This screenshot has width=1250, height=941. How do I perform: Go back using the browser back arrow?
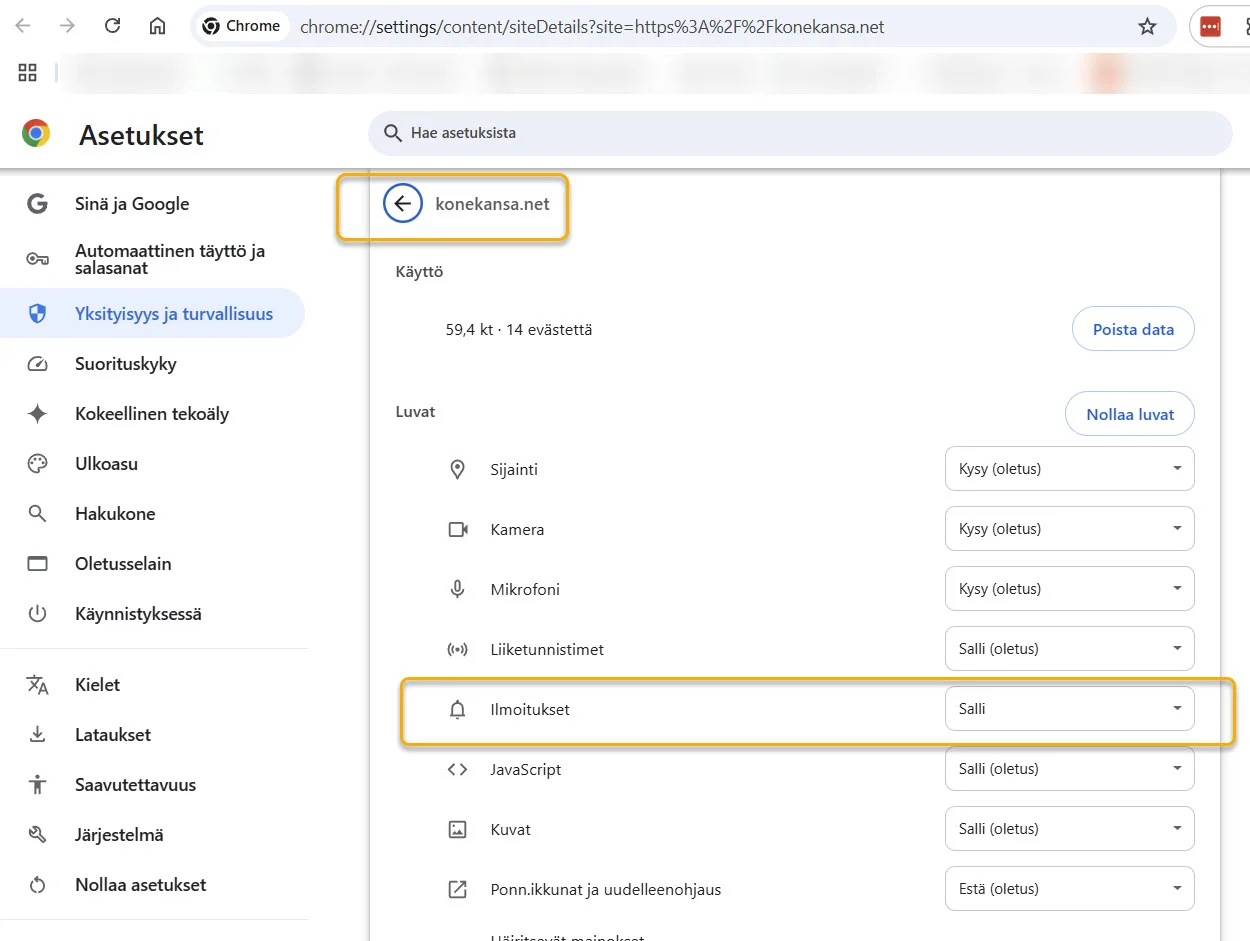(23, 26)
